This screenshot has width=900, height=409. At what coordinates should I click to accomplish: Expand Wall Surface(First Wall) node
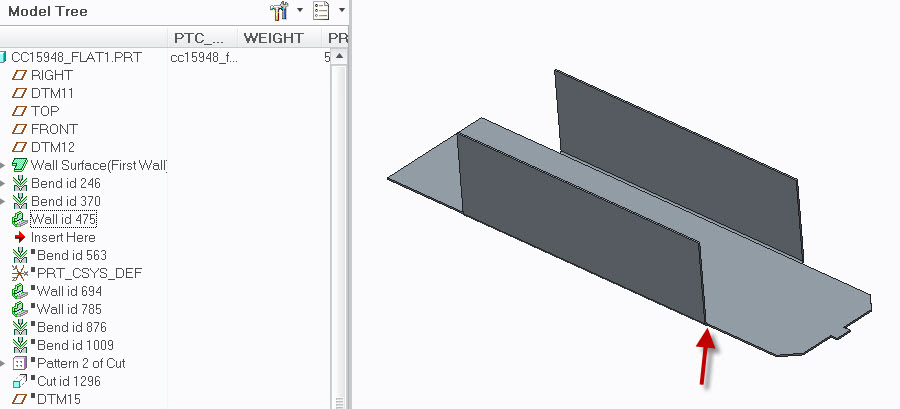[2, 166]
